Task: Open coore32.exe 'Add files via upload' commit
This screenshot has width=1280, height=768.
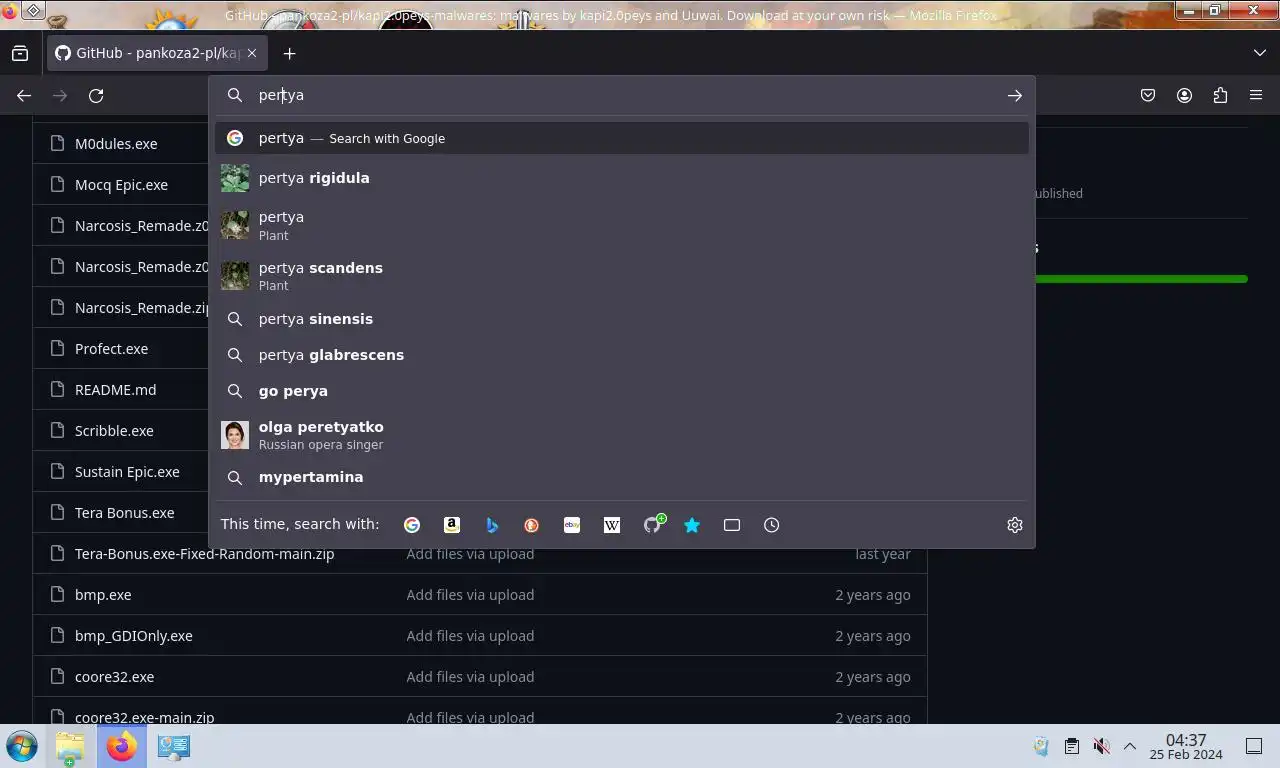Action: (470, 676)
